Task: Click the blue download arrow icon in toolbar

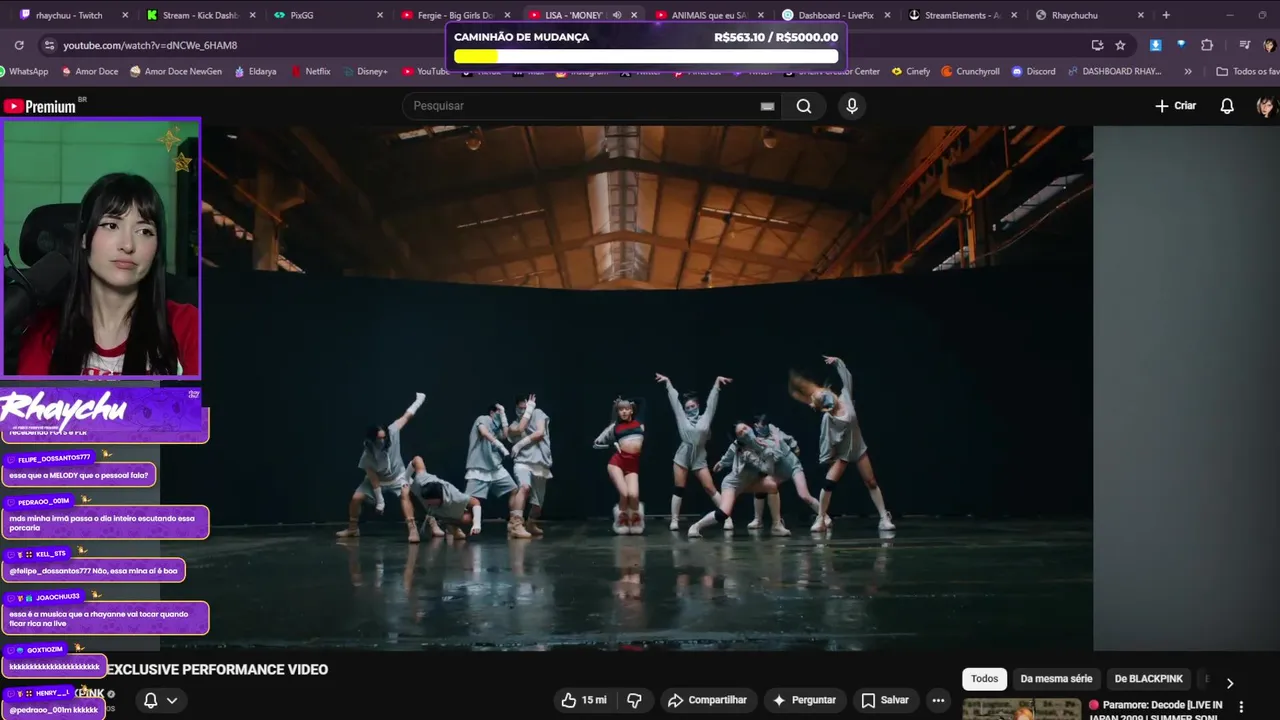Action: tap(1155, 45)
